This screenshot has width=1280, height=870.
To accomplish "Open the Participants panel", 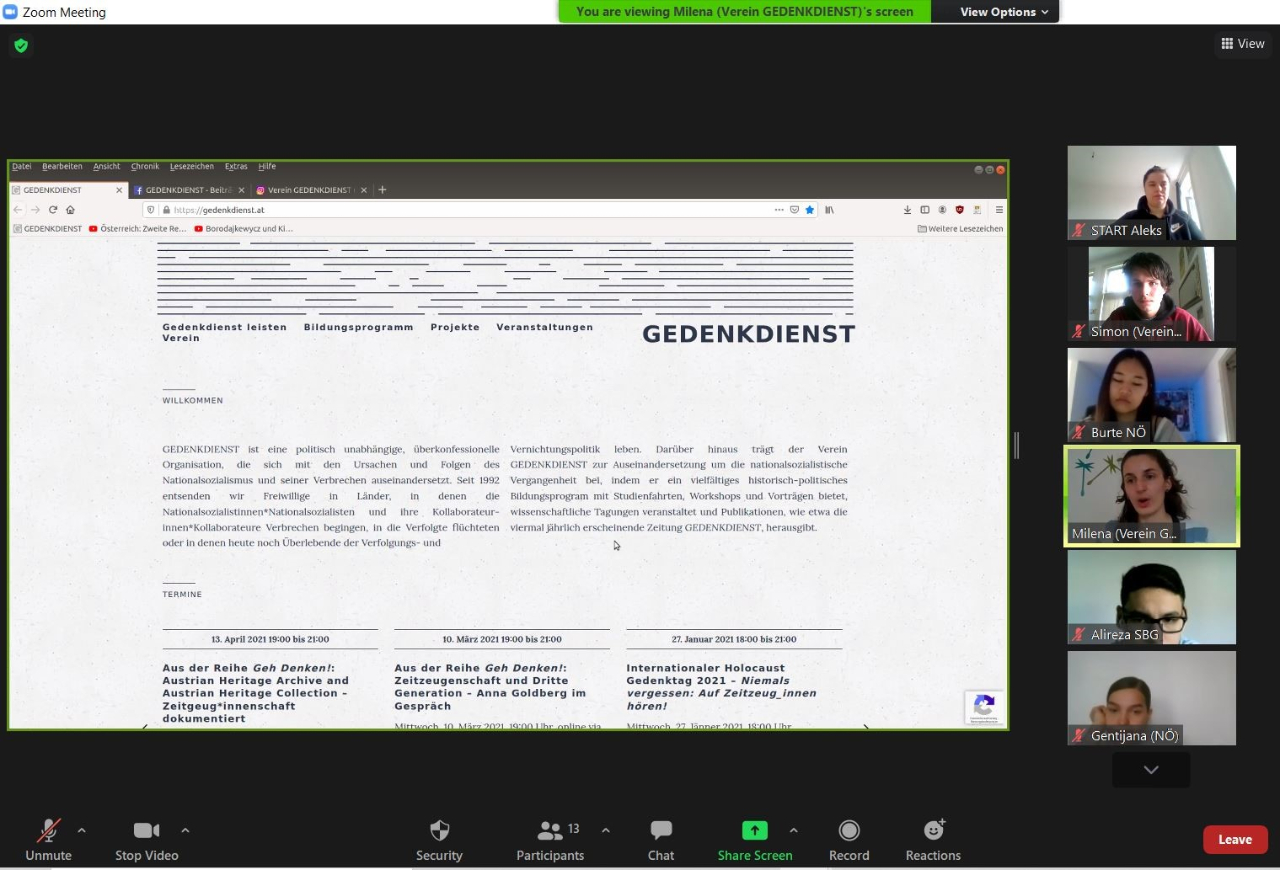I will point(550,839).
